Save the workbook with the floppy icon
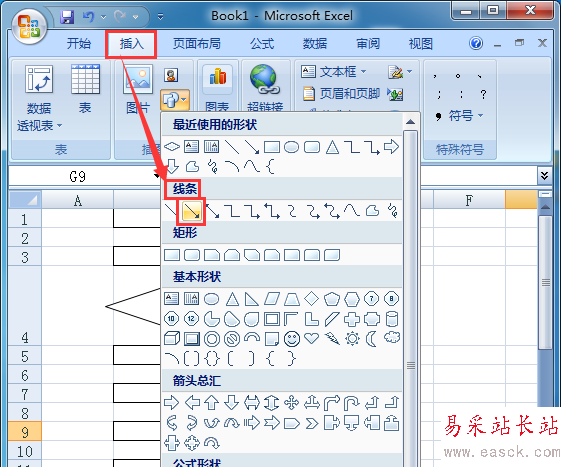561x467 pixels. pos(67,16)
